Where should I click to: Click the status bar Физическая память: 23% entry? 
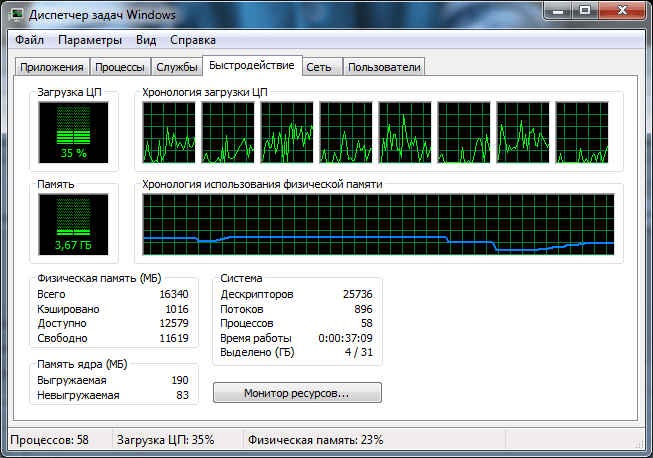click(x=375, y=440)
